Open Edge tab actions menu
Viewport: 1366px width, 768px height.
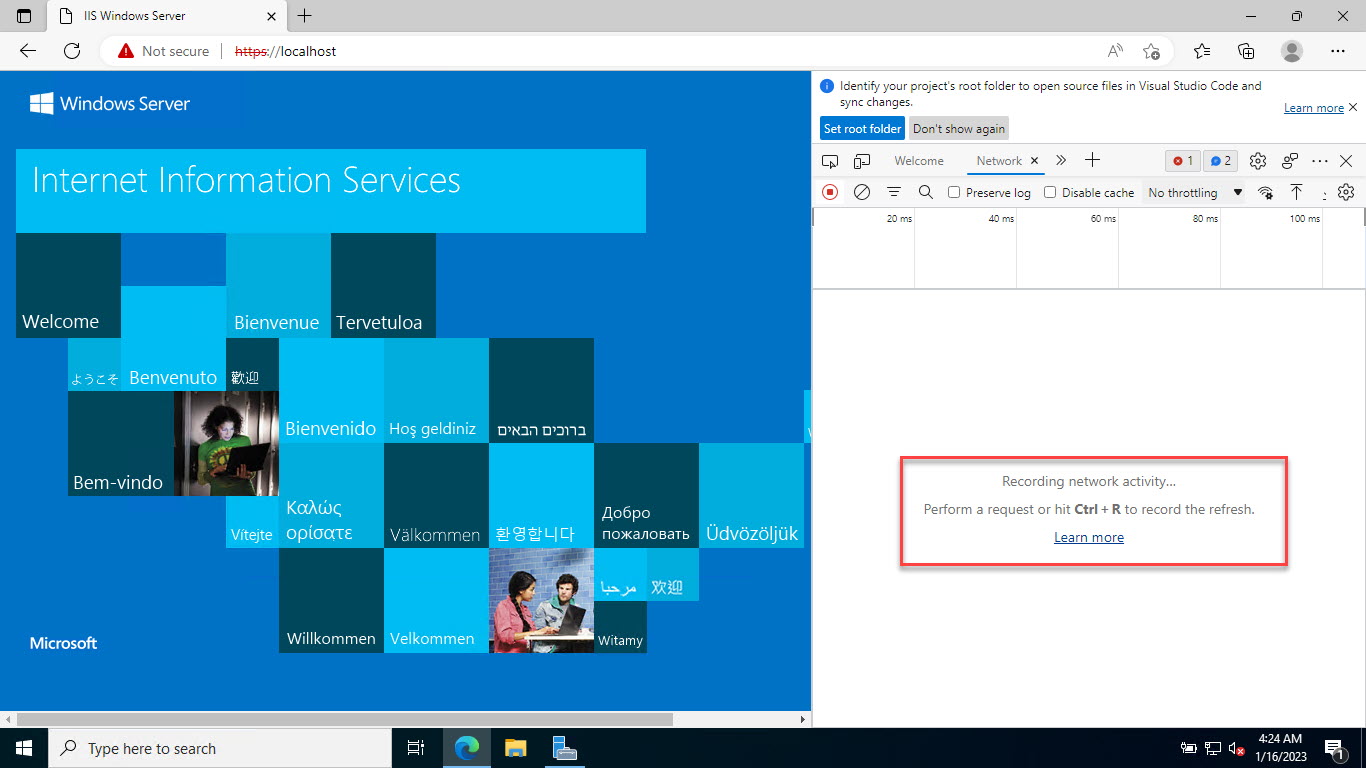pyautogui.click(x=24, y=16)
